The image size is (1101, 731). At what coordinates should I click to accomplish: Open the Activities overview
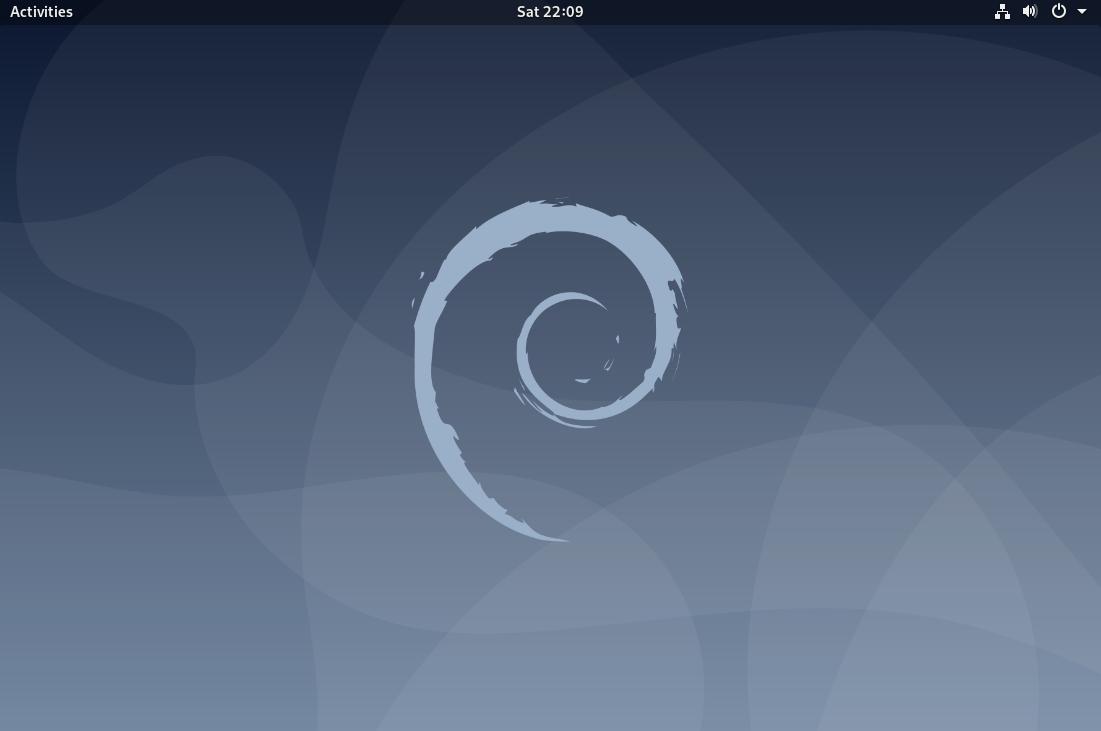coord(41,11)
